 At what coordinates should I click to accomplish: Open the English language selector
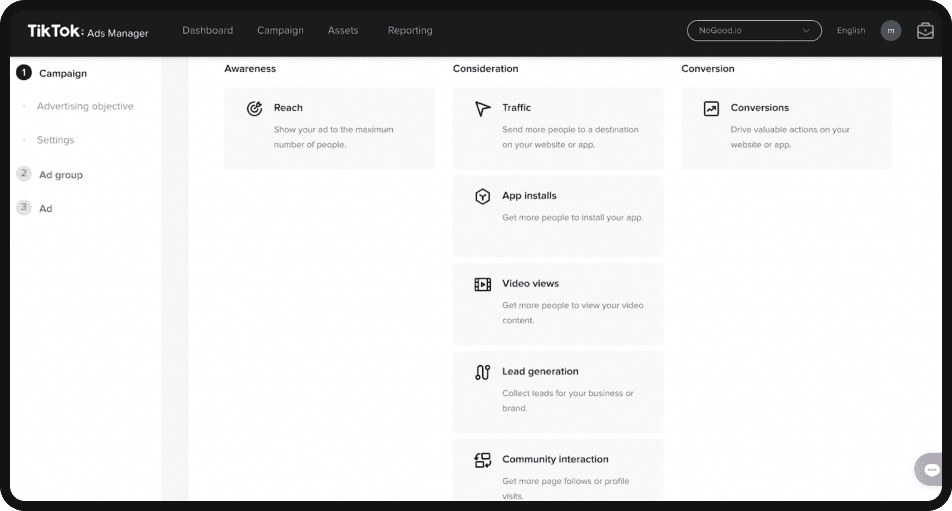point(851,31)
